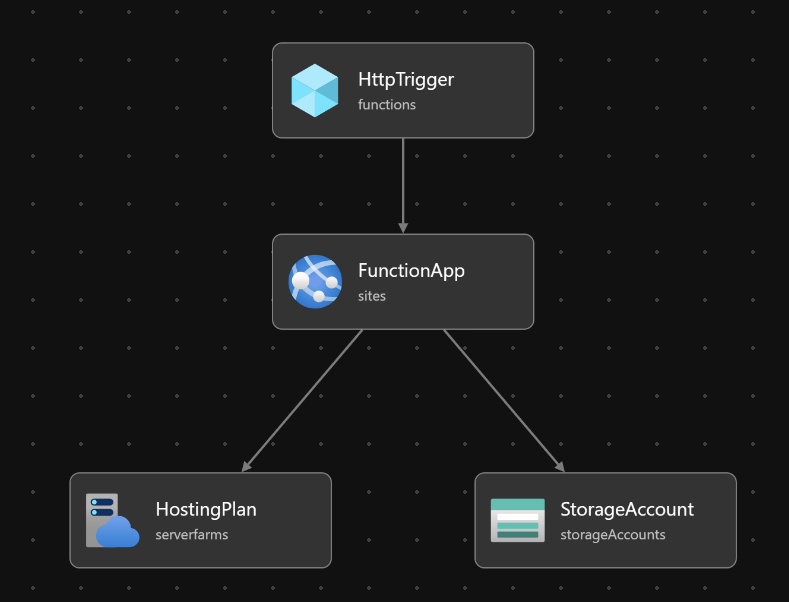Click the HostingPlan server cloud icon
The image size is (789, 602).
coord(113,520)
